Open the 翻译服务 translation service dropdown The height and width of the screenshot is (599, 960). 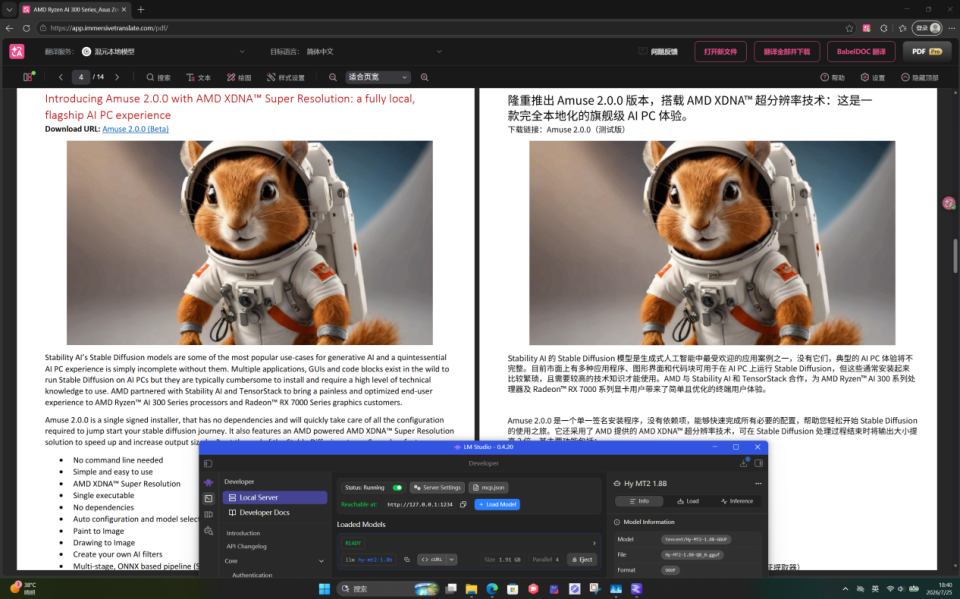163,51
